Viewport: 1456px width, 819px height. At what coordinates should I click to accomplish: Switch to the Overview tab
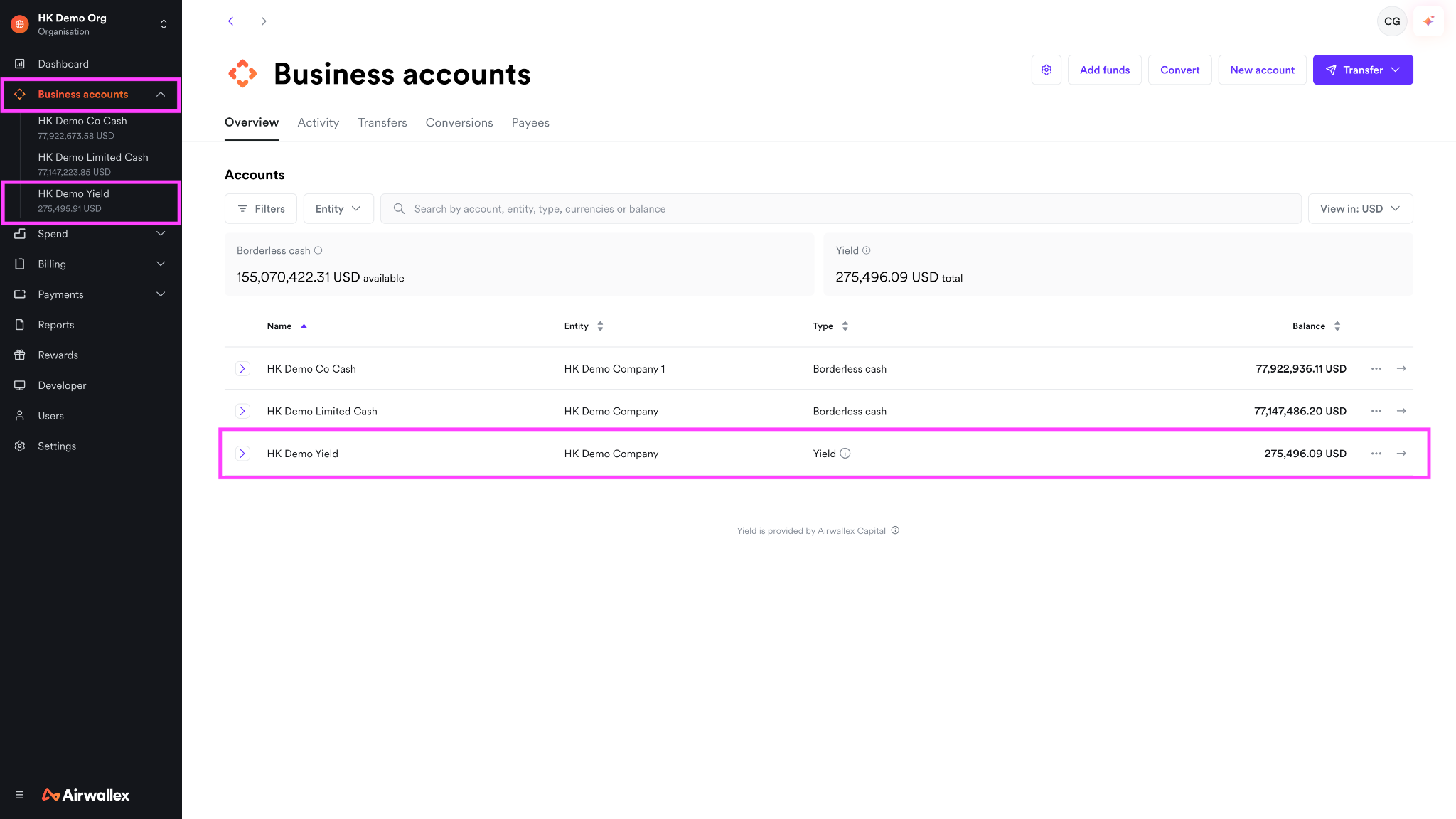252,122
